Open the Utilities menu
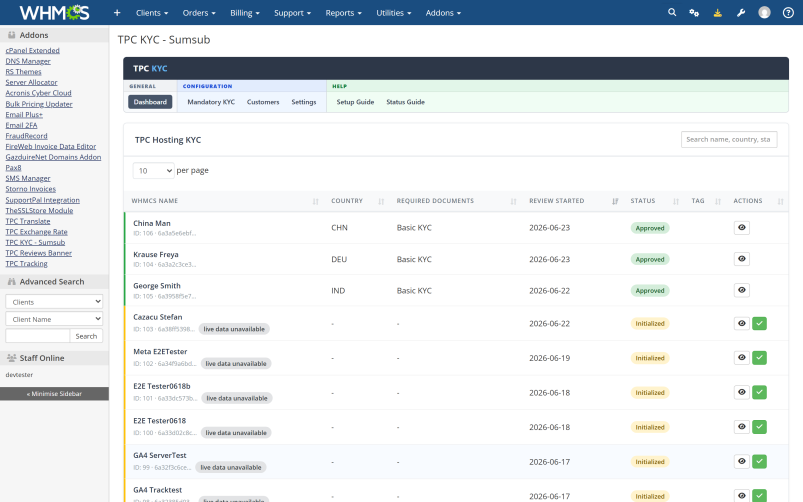The height and width of the screenshot is (502, 803). 394,13
